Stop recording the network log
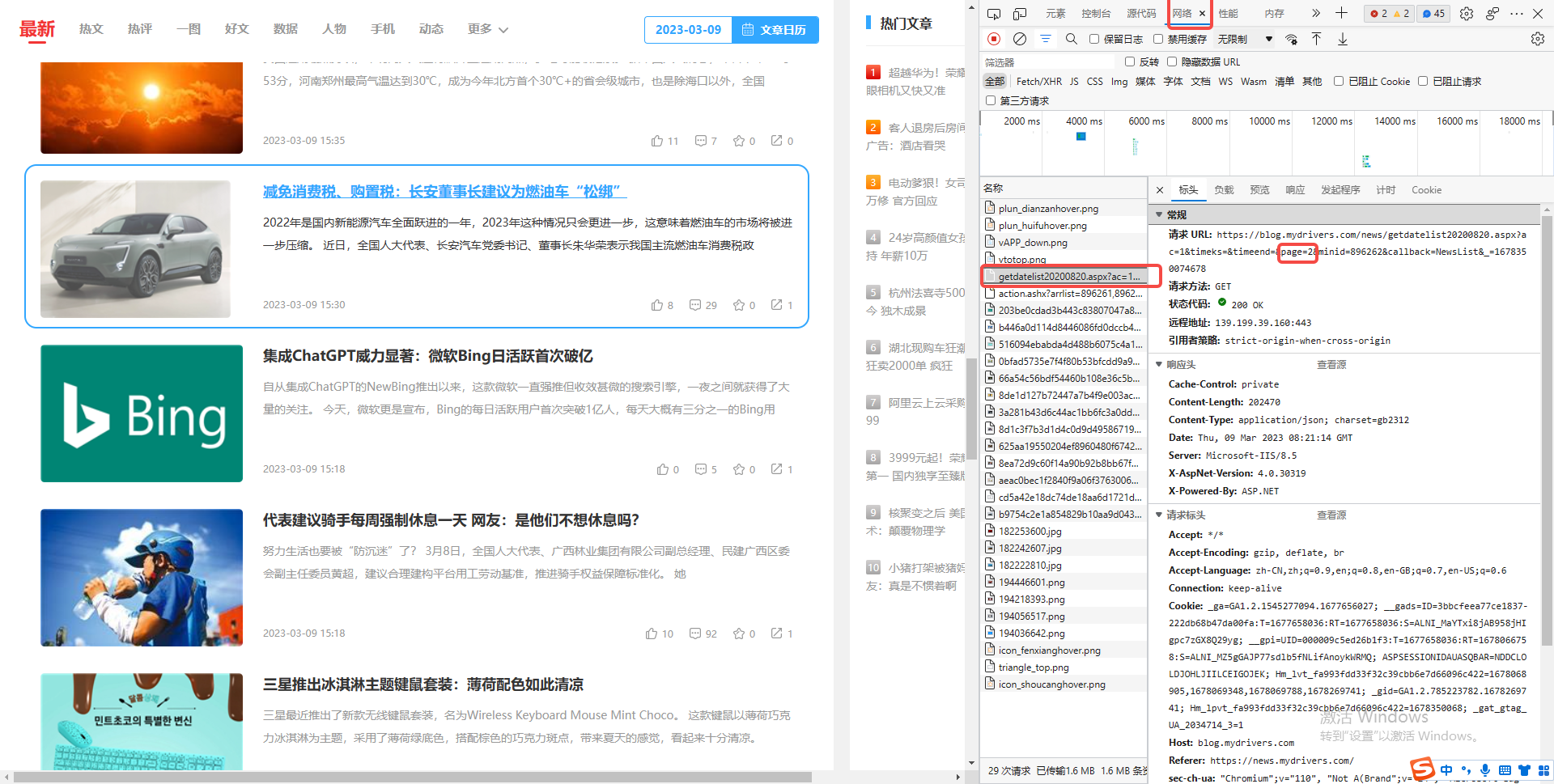Viewport: 1554px width, 784px height. (993, 38)
